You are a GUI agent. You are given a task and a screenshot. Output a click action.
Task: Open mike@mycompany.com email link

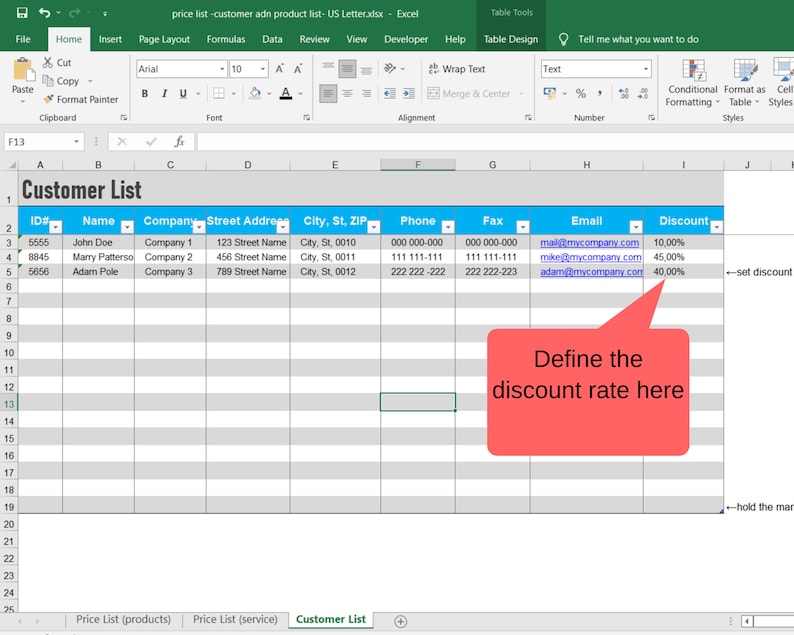click(590, 257)
